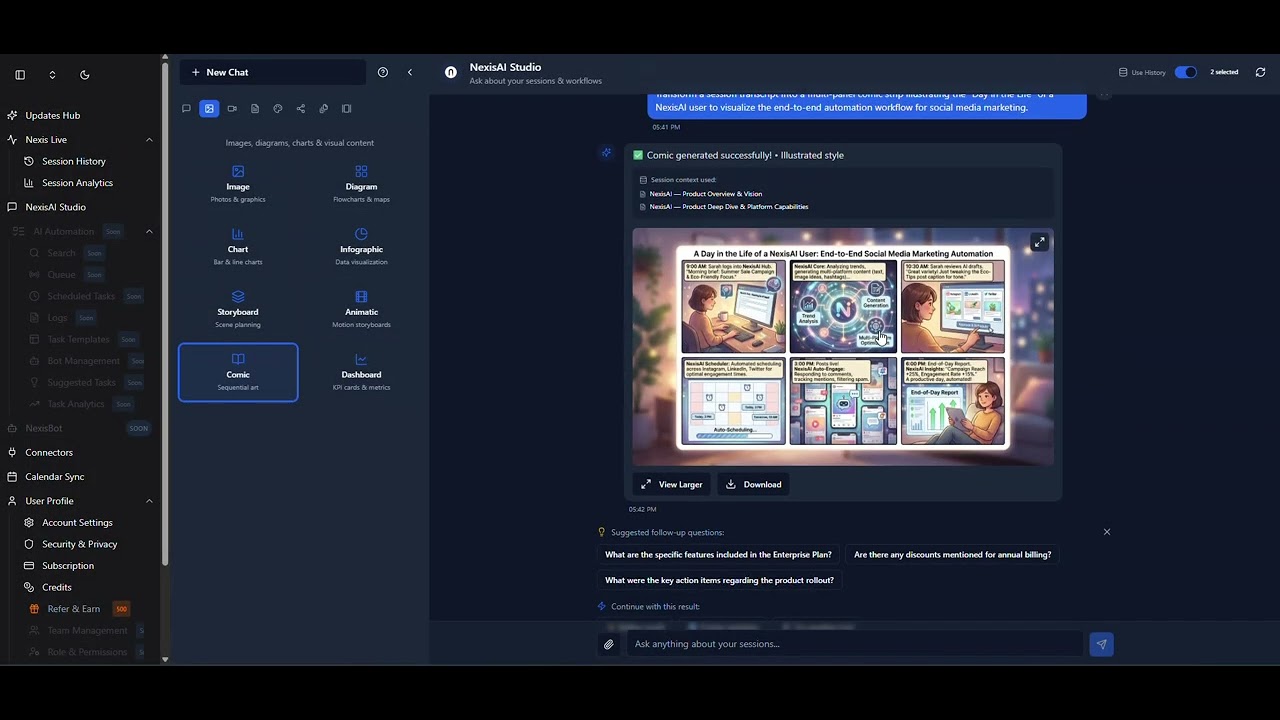This screenshot has height=720, width=1280.
Task: Choose the Image content type
Action: (x=238, y=184)
